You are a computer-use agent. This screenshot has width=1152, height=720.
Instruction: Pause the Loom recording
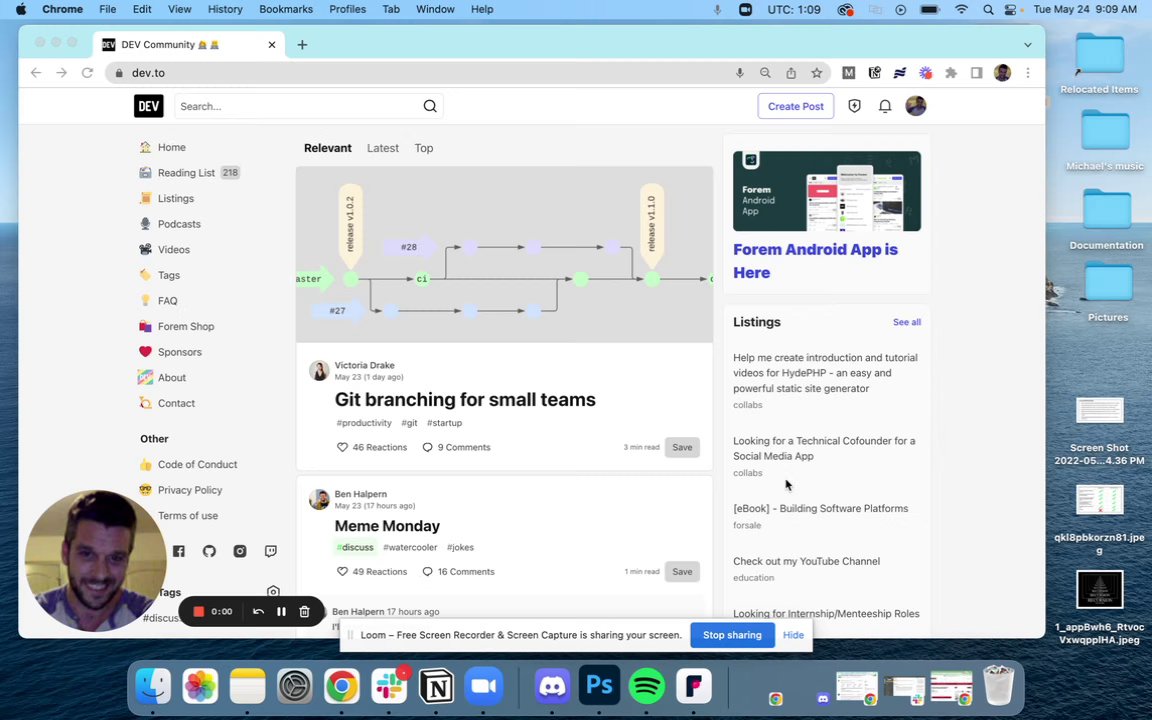[281, 611]
